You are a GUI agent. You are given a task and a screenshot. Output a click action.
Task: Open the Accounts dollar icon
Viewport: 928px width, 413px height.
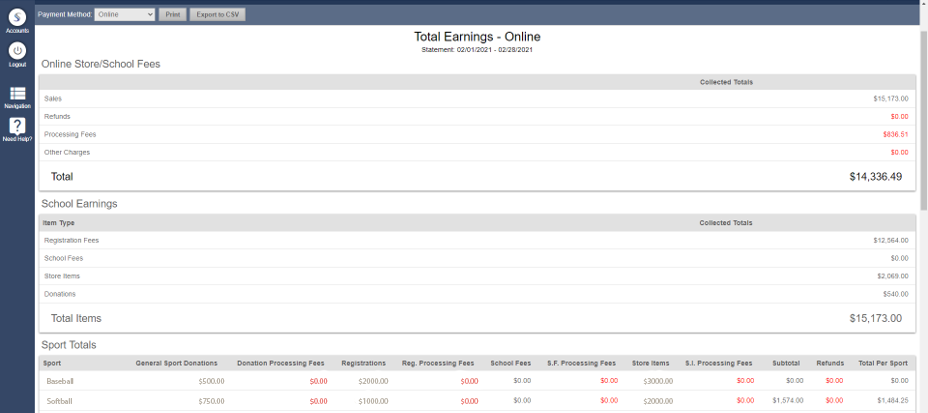[x=17, y=18]
